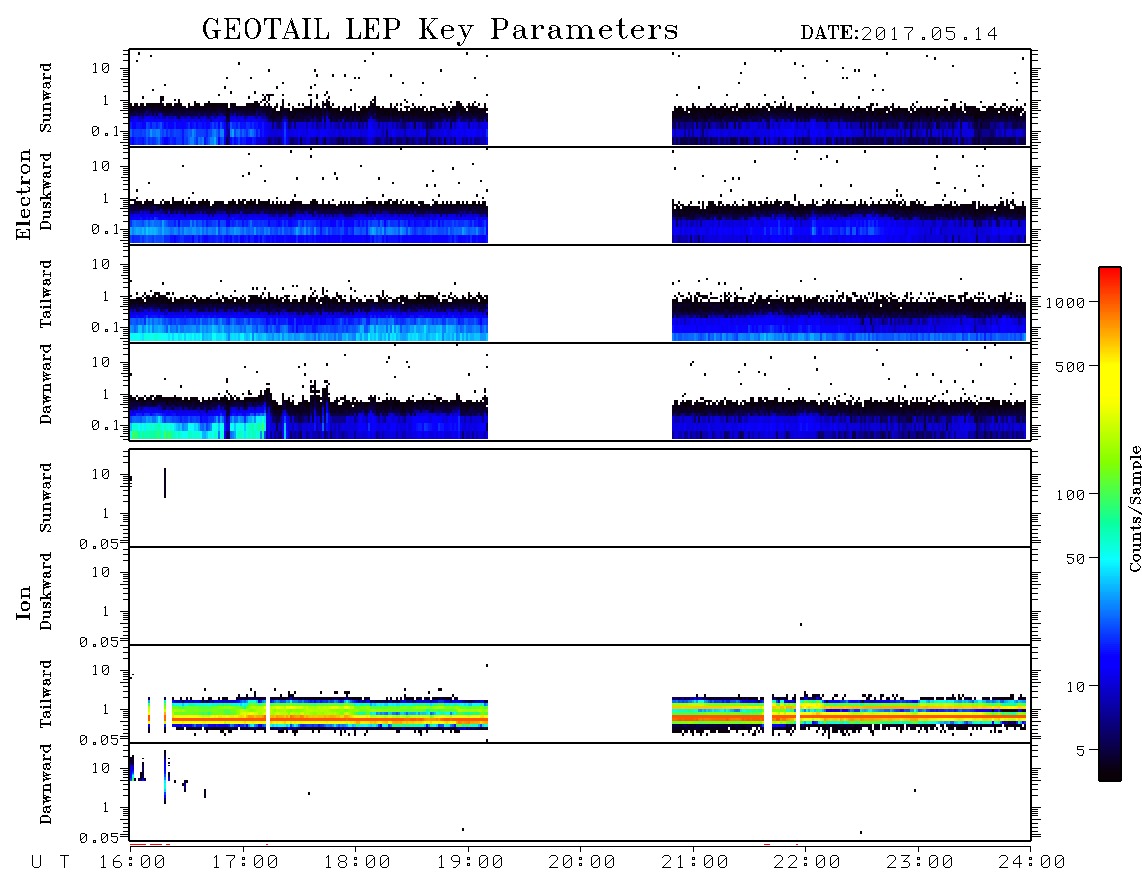This screenshot has height=880, width=1142.
Task: Click the Electron Dawnward panel label
Action: point(46,384)
